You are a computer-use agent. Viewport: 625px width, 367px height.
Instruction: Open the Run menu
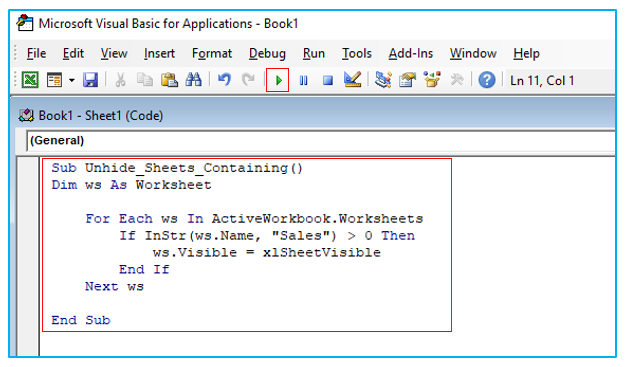pyautogui.click(x=314, y=53)
